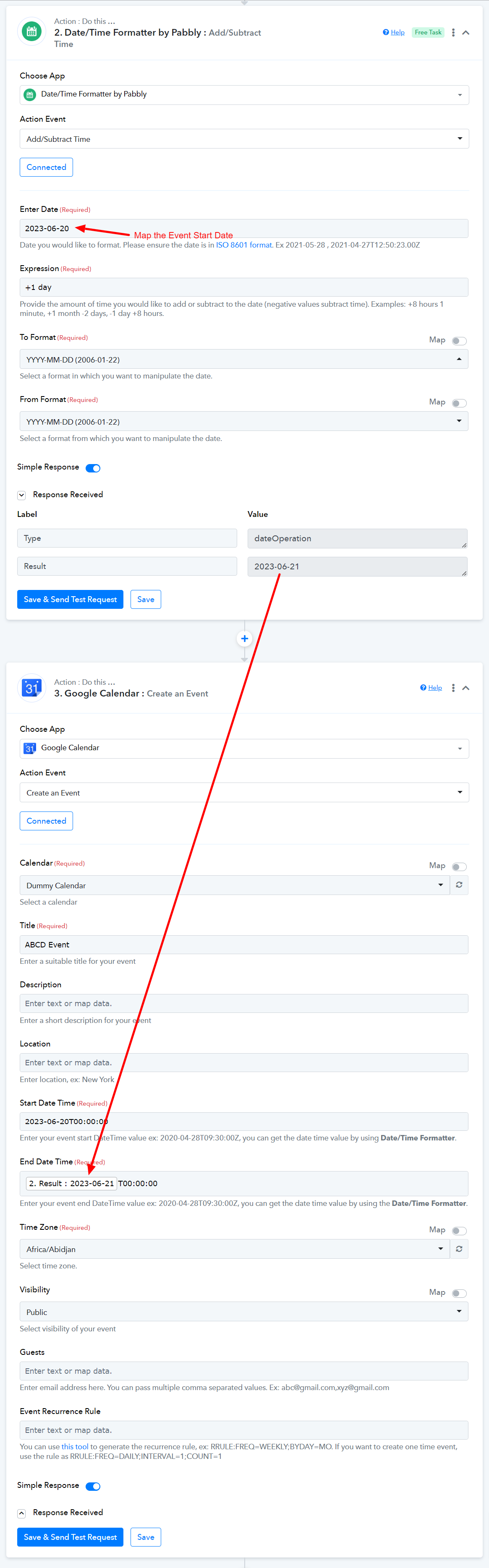Click Save & Send Test Request in step 3

coord(70,1537)
